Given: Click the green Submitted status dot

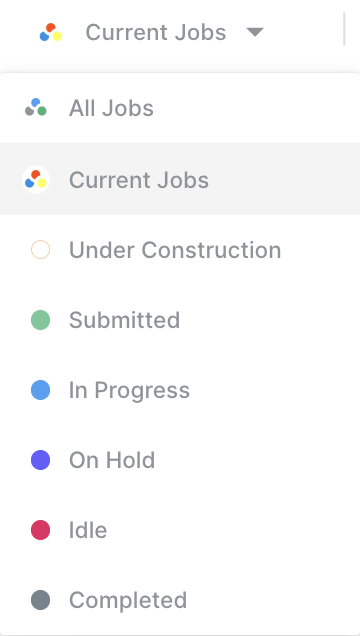Looking at the screenshot, I should 41,320.
